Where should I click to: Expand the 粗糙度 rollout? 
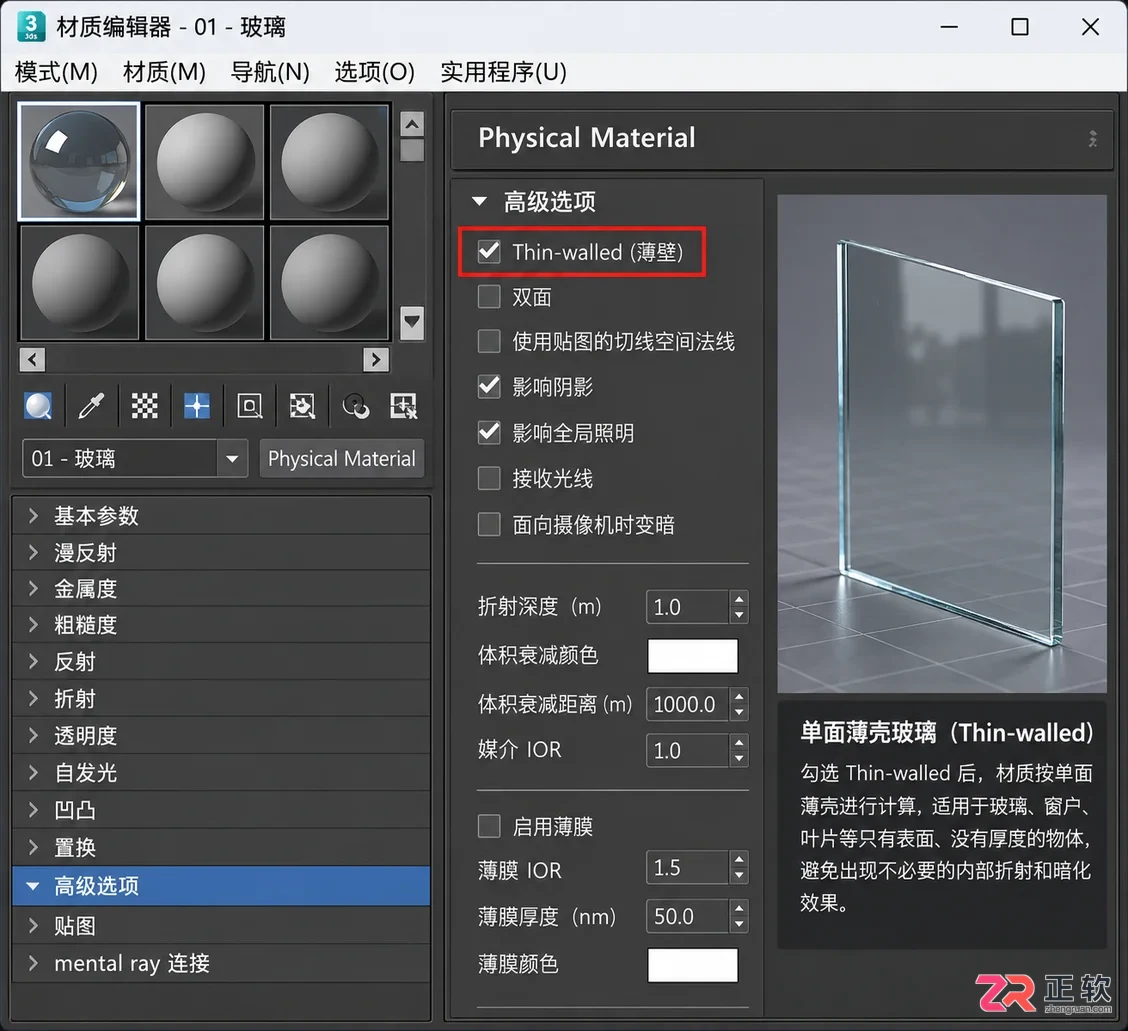221,624
